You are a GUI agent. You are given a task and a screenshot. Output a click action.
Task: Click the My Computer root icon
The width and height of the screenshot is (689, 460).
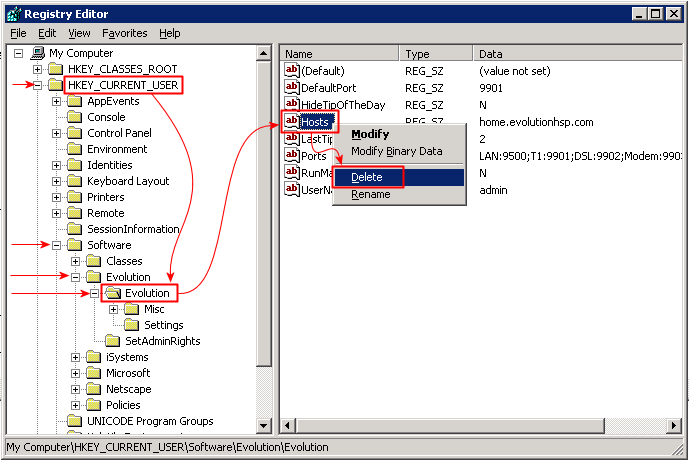(37, 53)
